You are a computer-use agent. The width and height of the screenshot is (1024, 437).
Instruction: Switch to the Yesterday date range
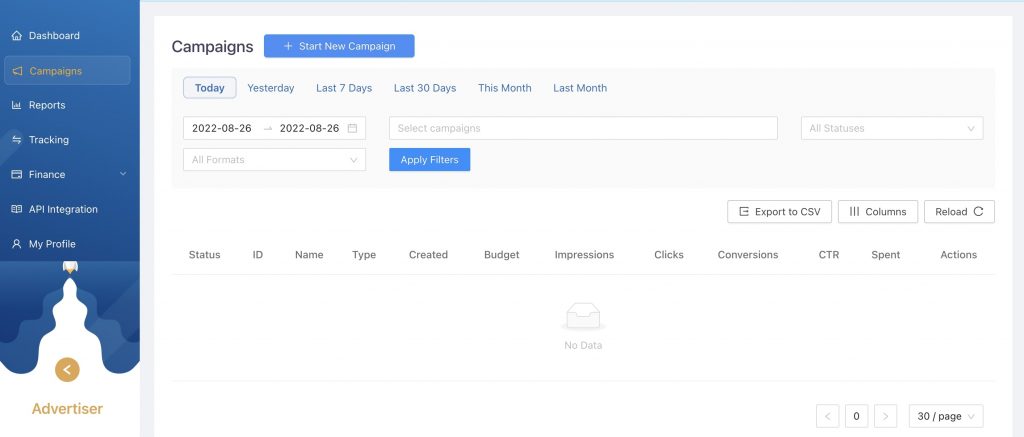(271, 88)
